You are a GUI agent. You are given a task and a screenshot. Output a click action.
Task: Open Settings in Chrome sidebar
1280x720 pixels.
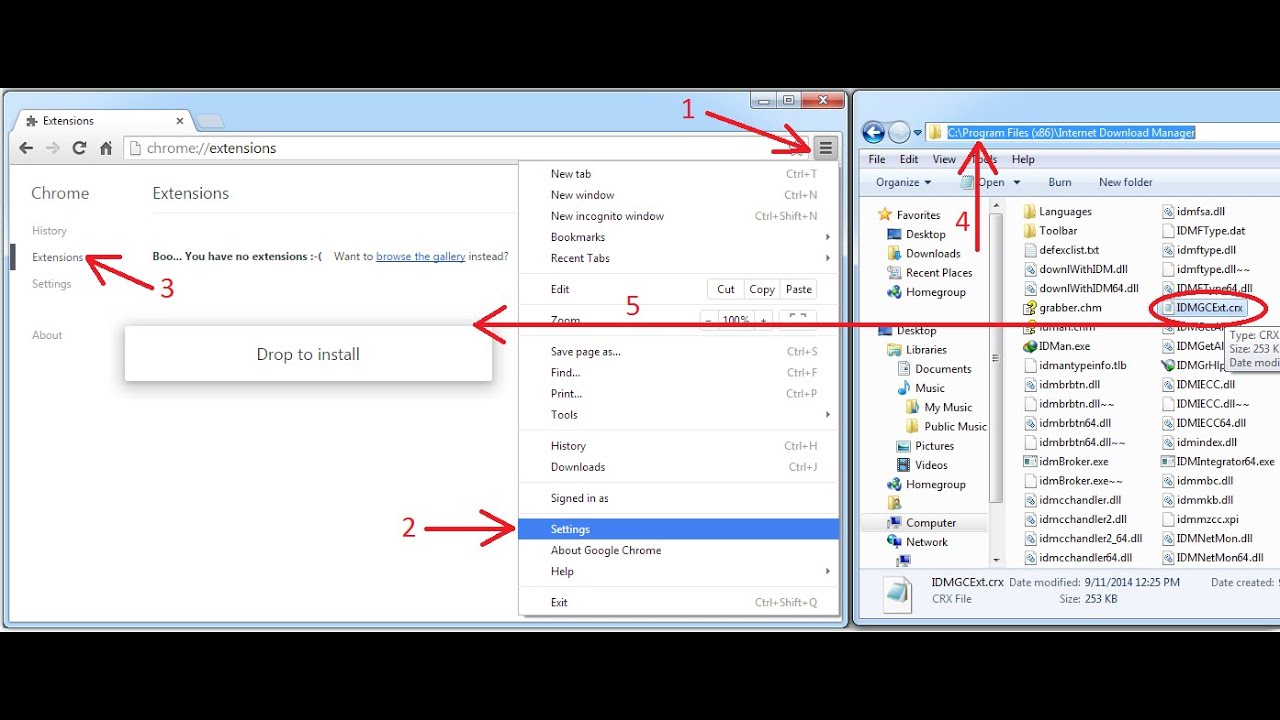[51, 284]
